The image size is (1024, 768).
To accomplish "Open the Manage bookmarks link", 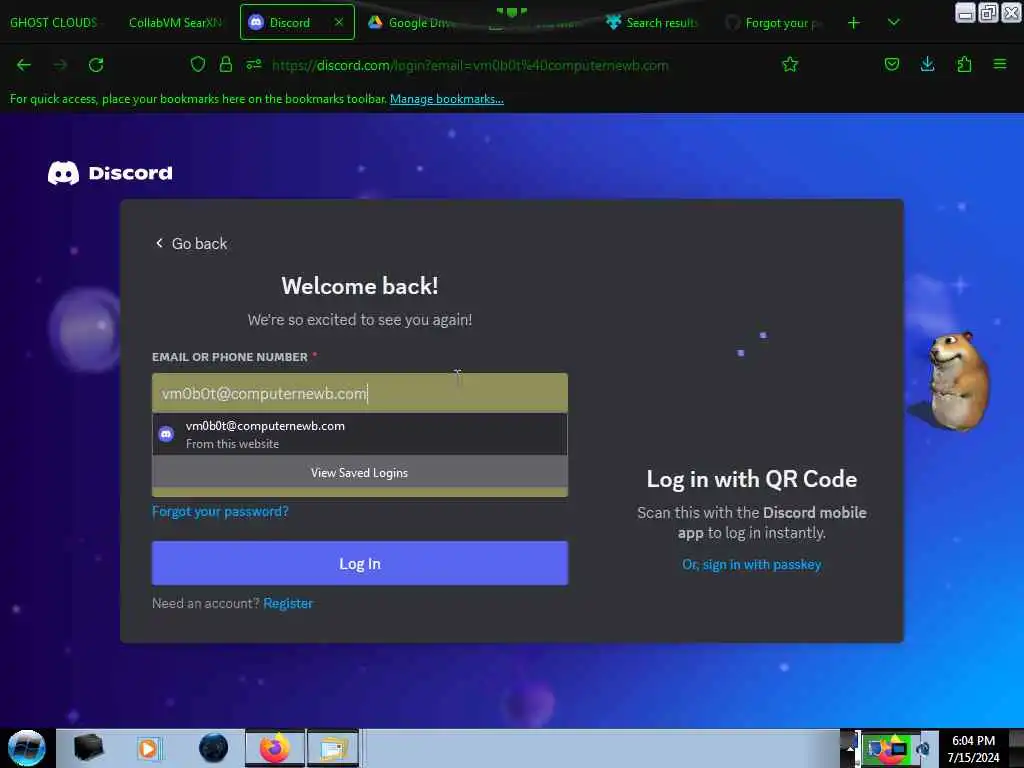I will 447,99.
